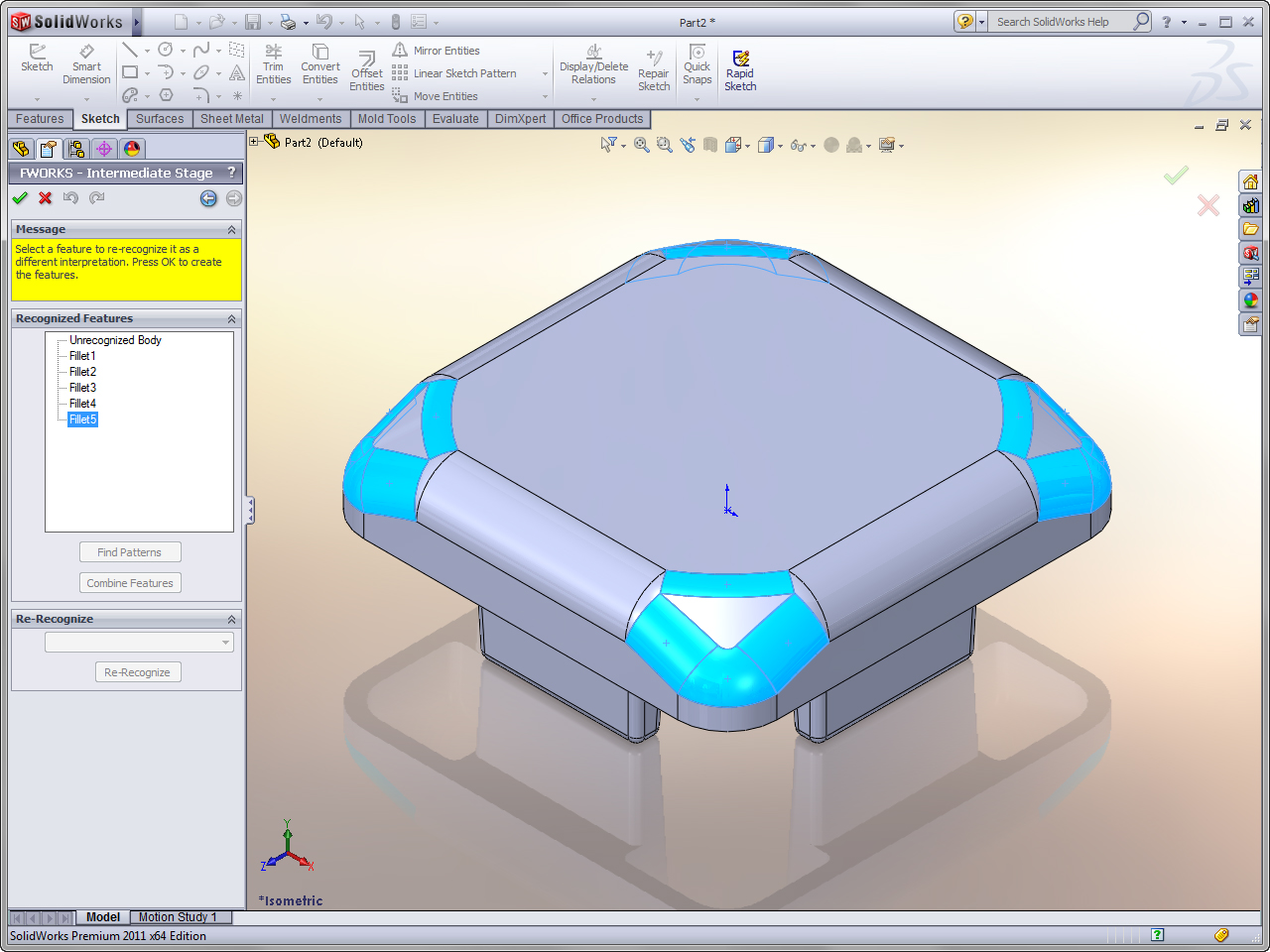Expand the Part2 (Default) tree node
The height and width of the screenshot is (952, 1270).
254,142
